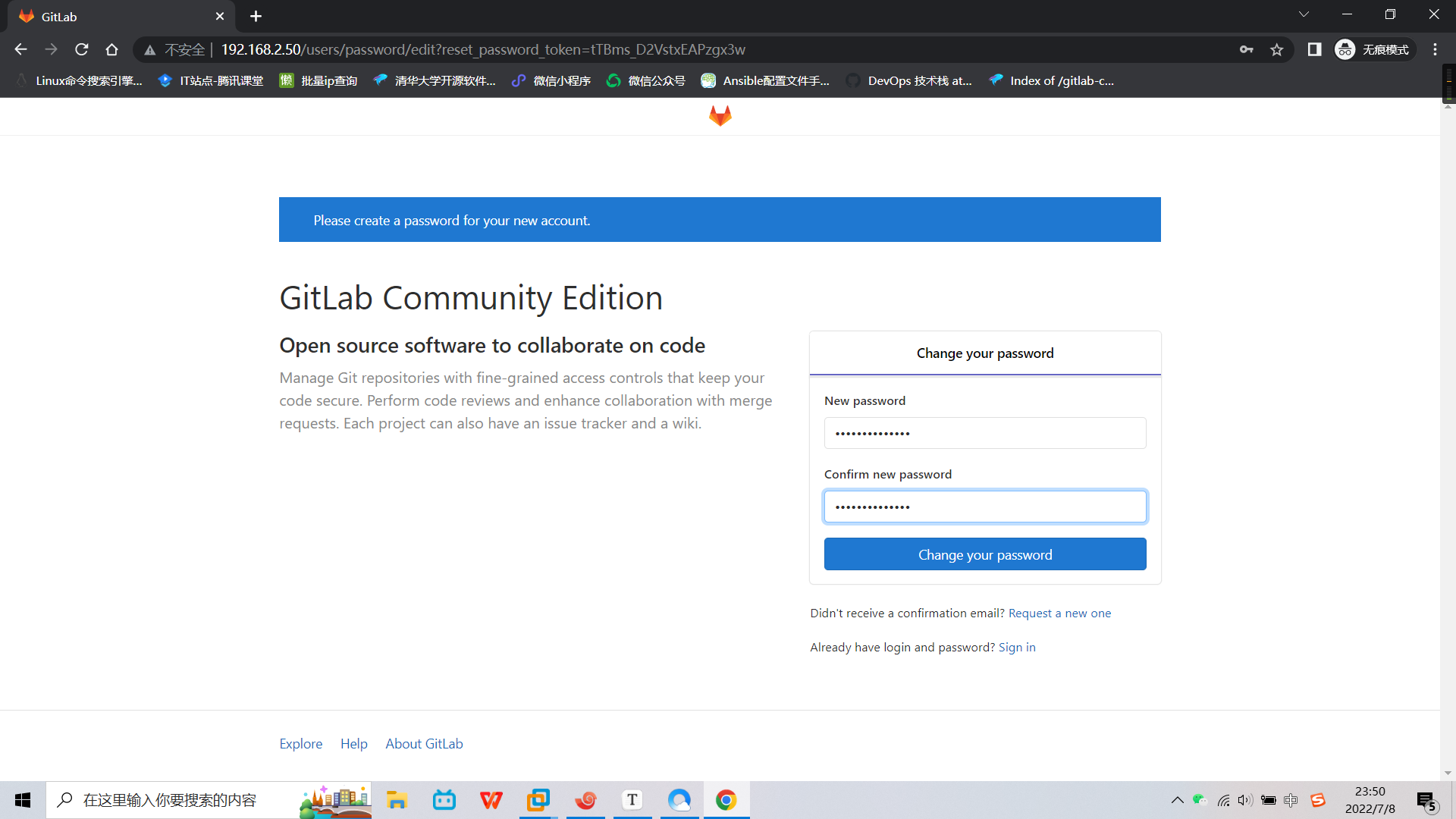Image resolution: width=1456 pixels, height=819 pixels.
Task: Focus the New password field
Action: (984, 433)
